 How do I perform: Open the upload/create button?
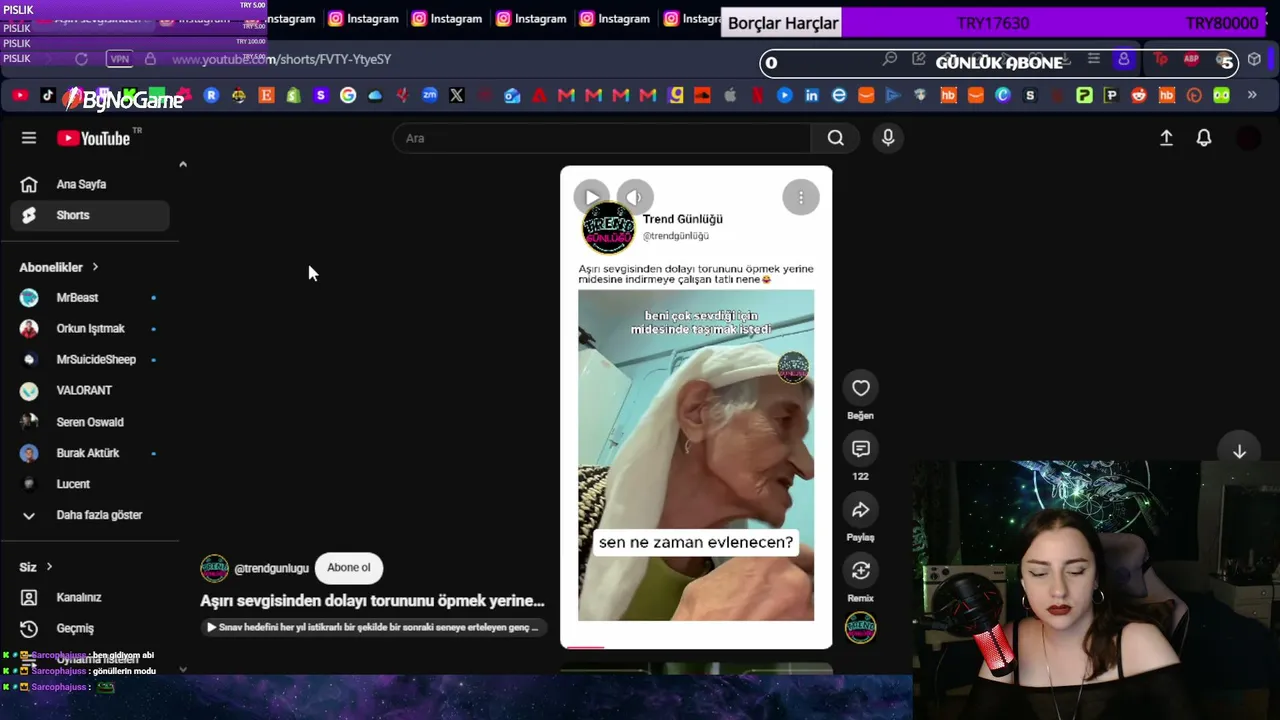coord(1166,138)
